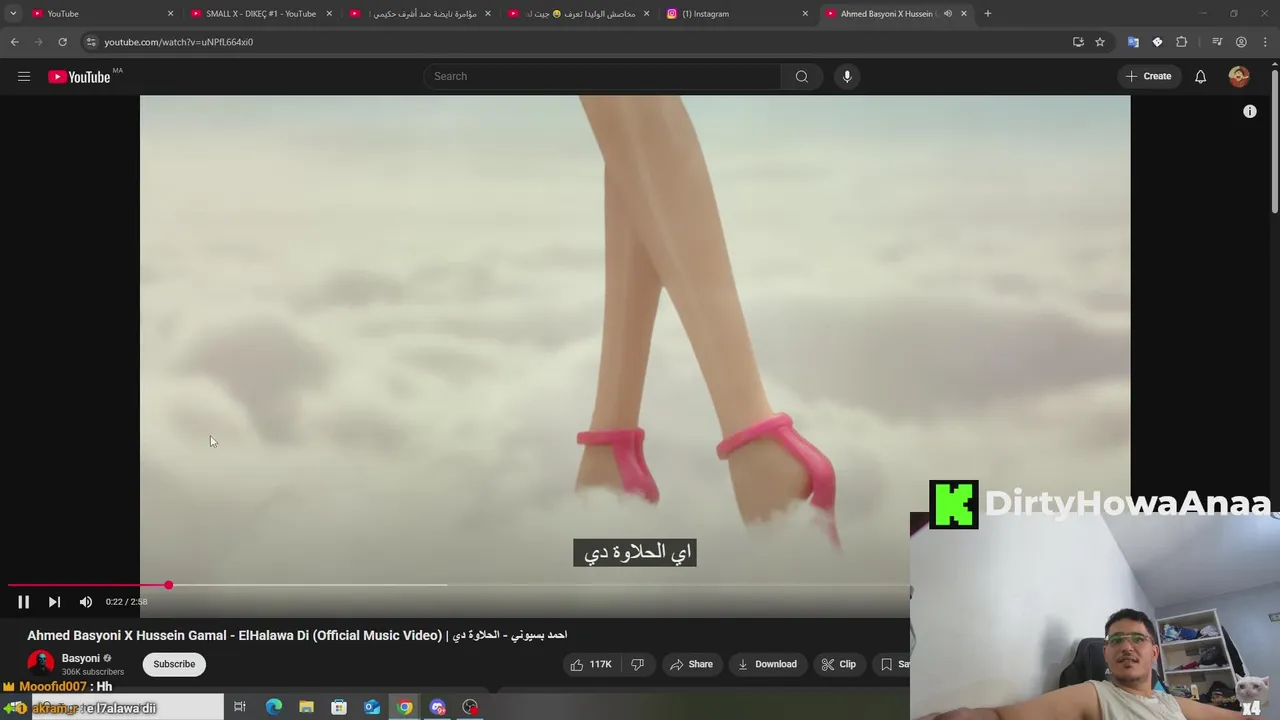Screen dimensions: 1280x720
Task: Start voice search with the microphone
Action: (847, 76)
